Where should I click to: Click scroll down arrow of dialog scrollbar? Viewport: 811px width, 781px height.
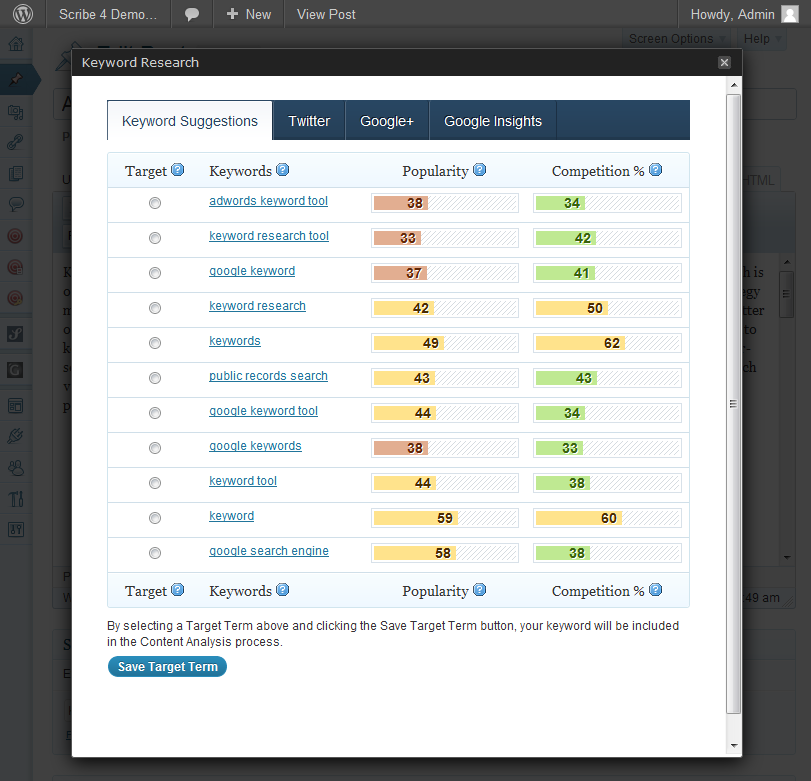click(734, 745)
